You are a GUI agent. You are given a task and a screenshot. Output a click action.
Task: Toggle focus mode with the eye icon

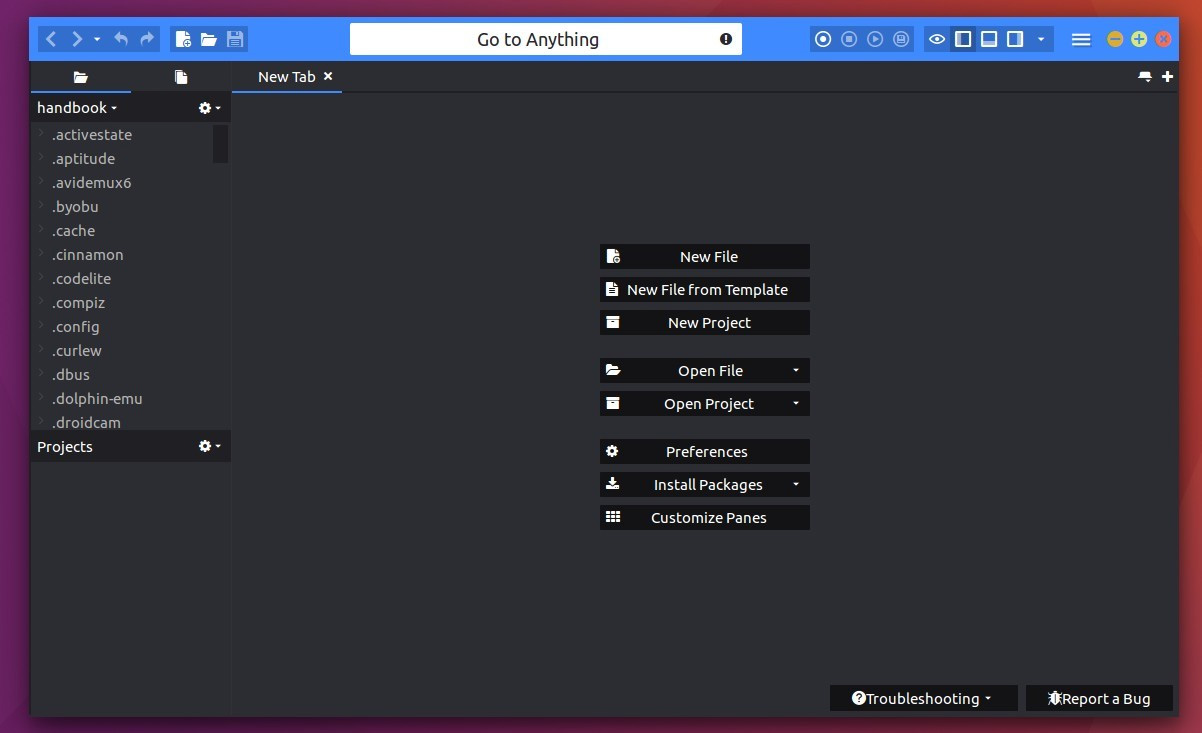pos(937,39)
